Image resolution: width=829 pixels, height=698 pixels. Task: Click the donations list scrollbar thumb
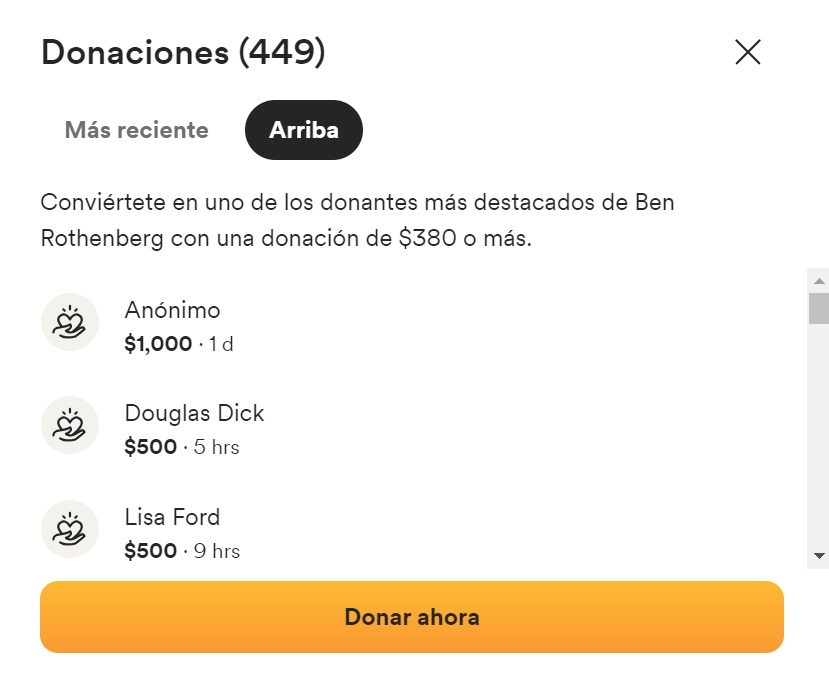pos(819,308)
